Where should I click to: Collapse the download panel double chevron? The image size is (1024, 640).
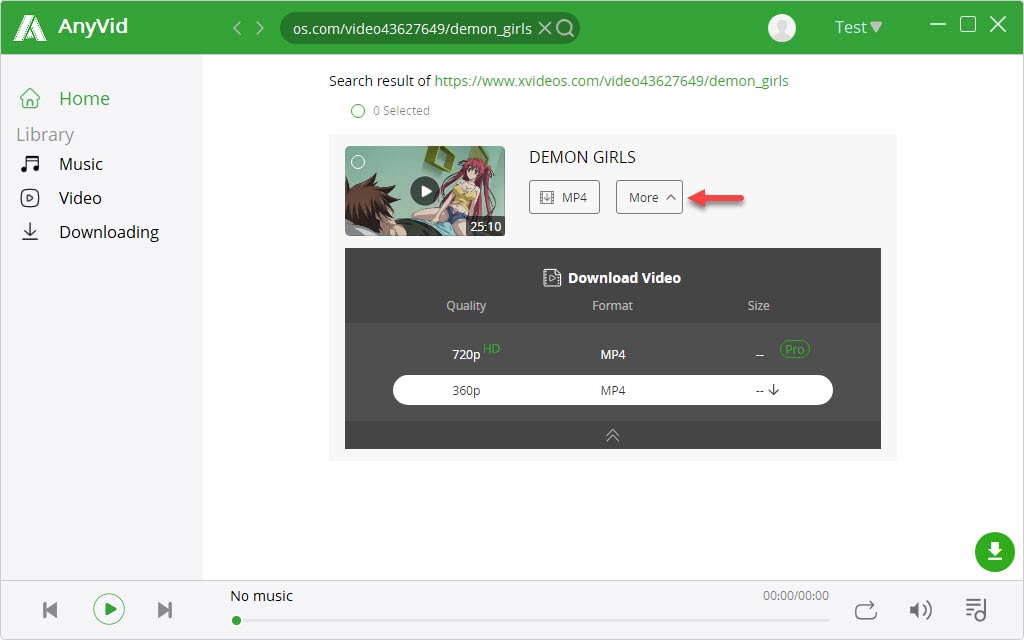pos(613,436)
